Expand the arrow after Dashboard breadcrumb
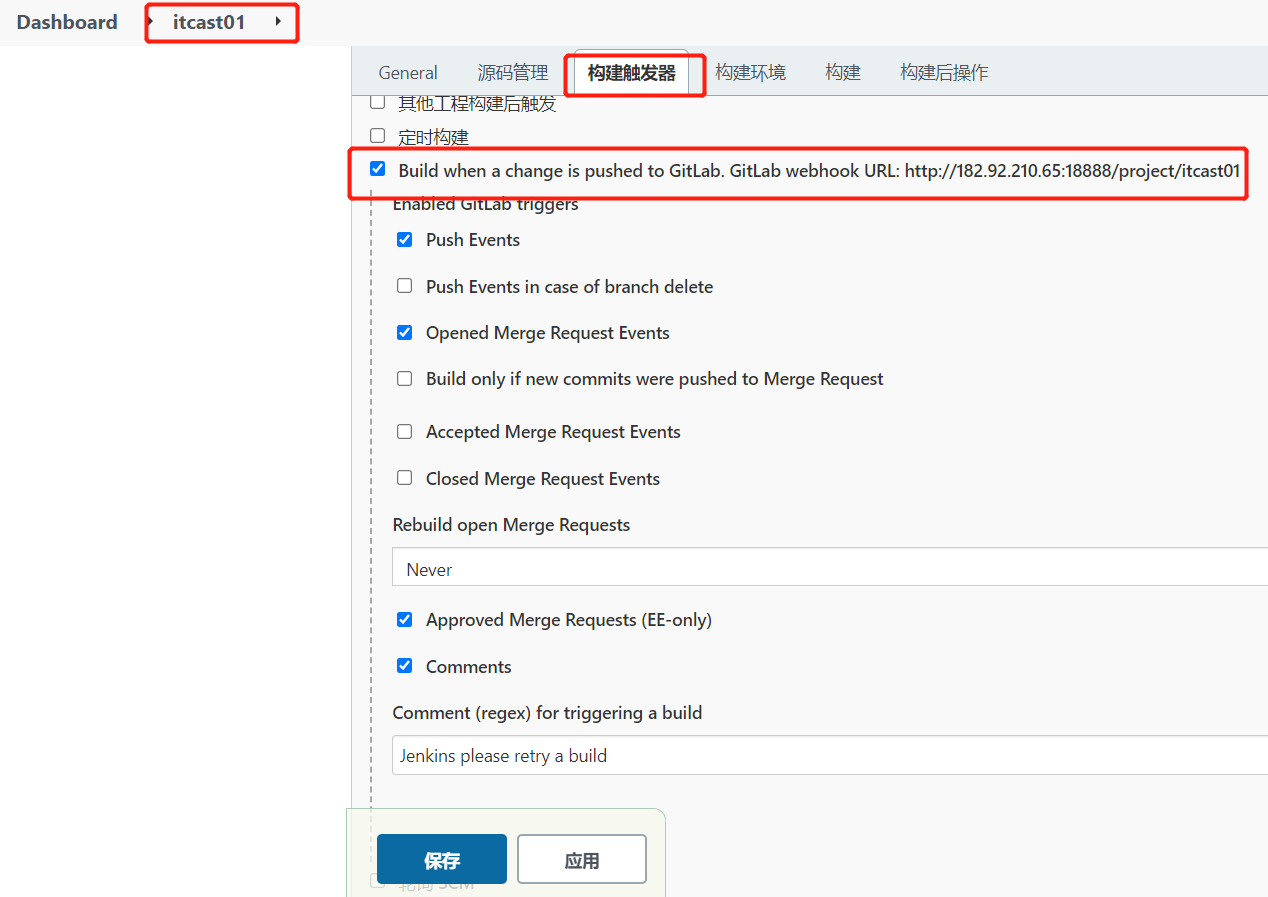The height and width of the screenshot is (897, 1268). (150, 22)
